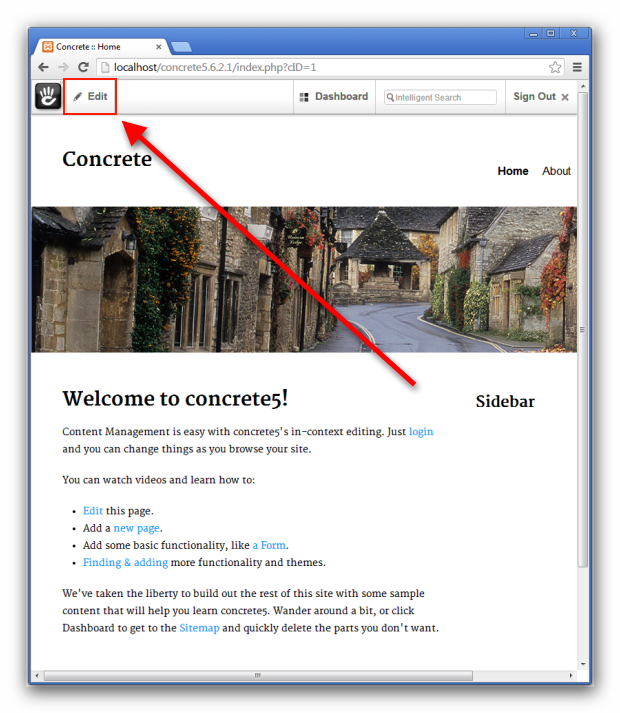Viewport: 620px width, 713px height.
Task: Open the 'Finding & adding' link
Action: [125, 562]
